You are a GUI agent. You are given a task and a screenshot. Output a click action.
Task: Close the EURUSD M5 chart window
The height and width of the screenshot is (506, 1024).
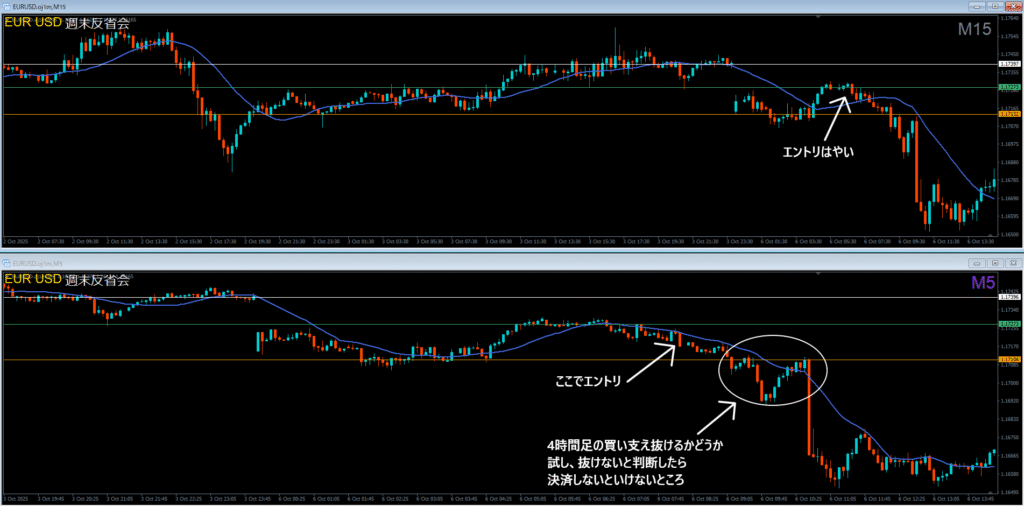[1012, 263]
